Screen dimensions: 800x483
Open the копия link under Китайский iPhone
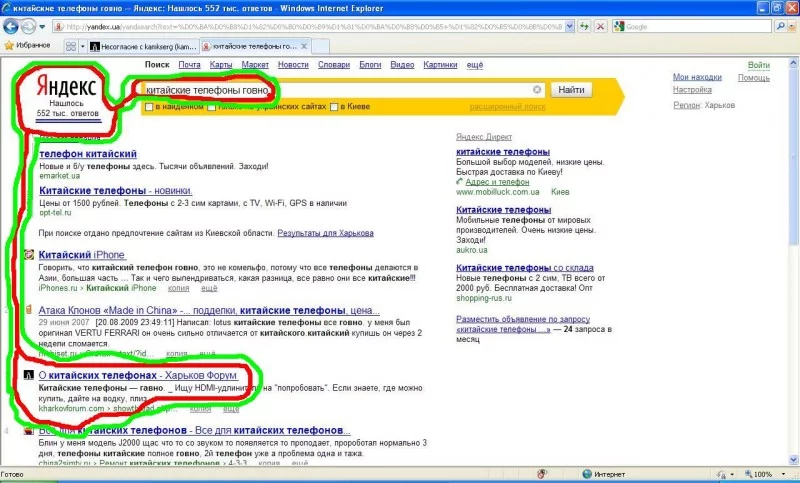point(178,288)
